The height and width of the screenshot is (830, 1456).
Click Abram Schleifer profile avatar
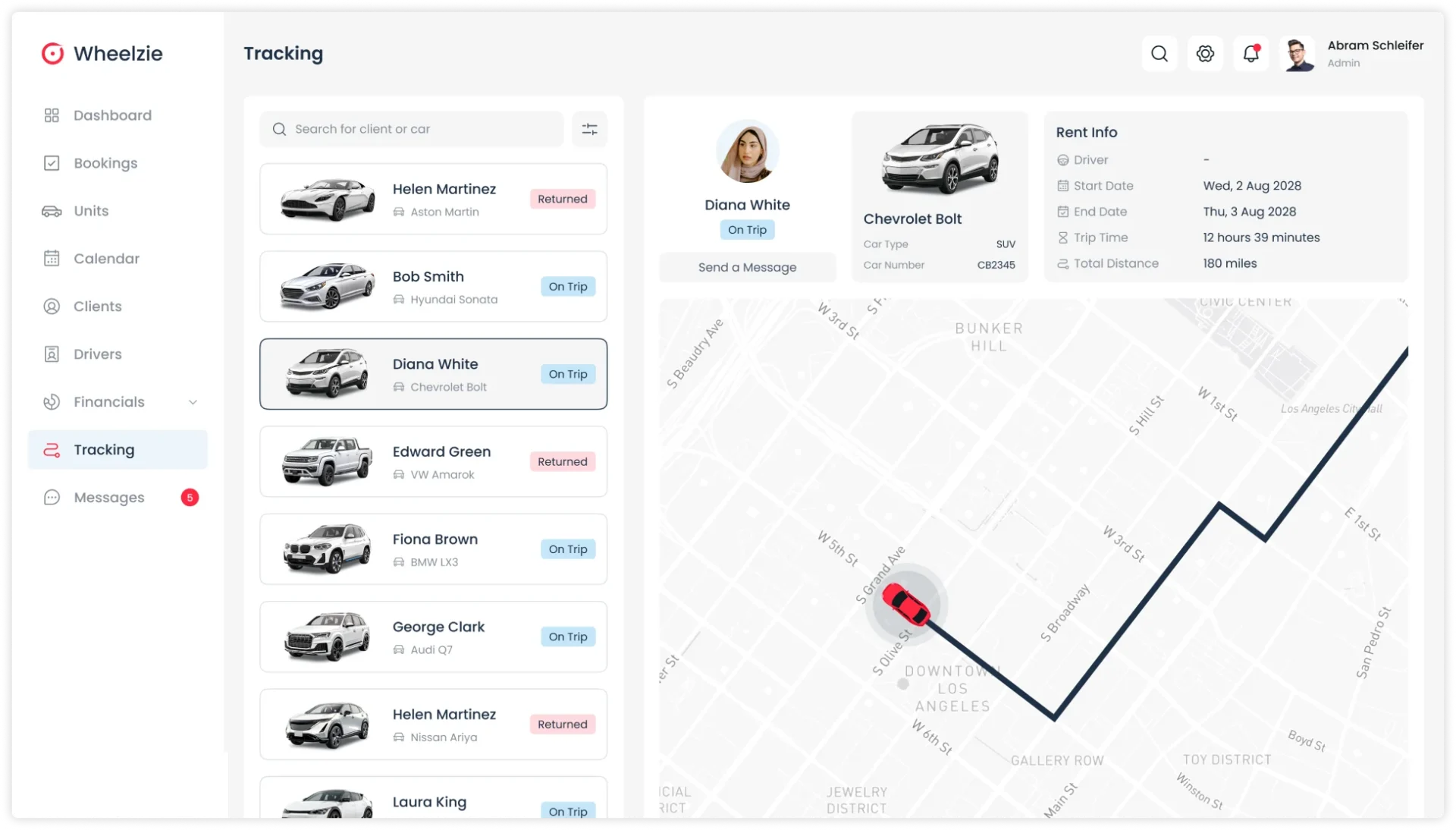1298,54
